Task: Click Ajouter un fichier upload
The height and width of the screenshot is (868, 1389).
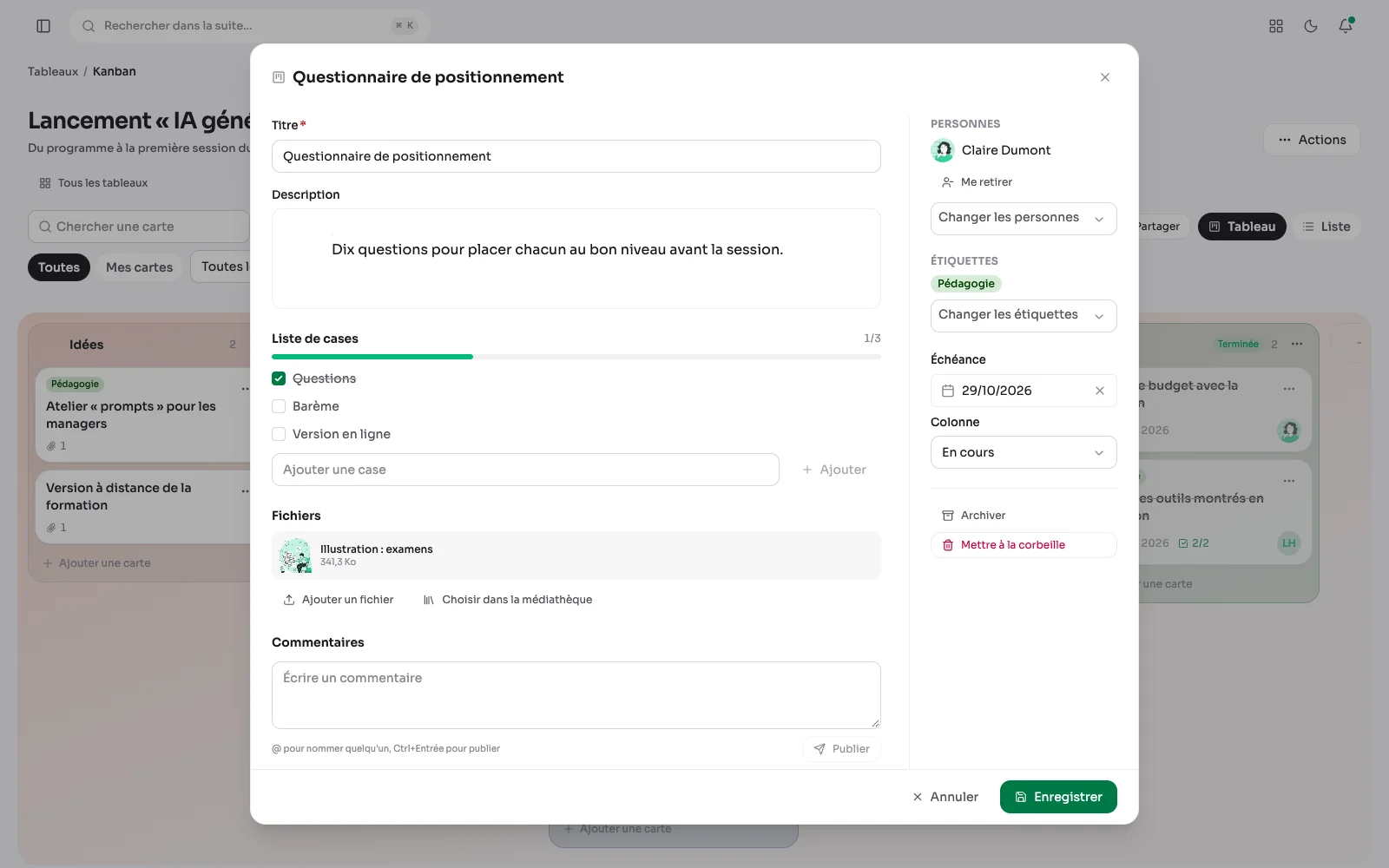Action: (339, 600)
